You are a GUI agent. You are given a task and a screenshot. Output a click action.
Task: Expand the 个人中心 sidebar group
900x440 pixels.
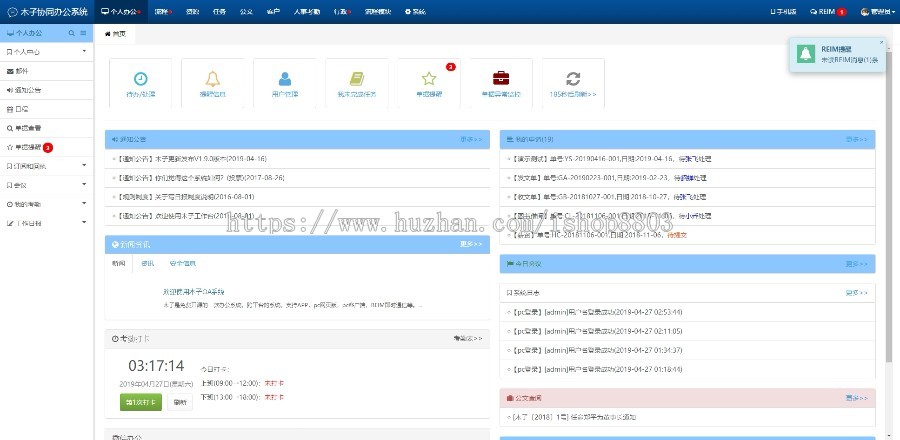tap(46, 52)
